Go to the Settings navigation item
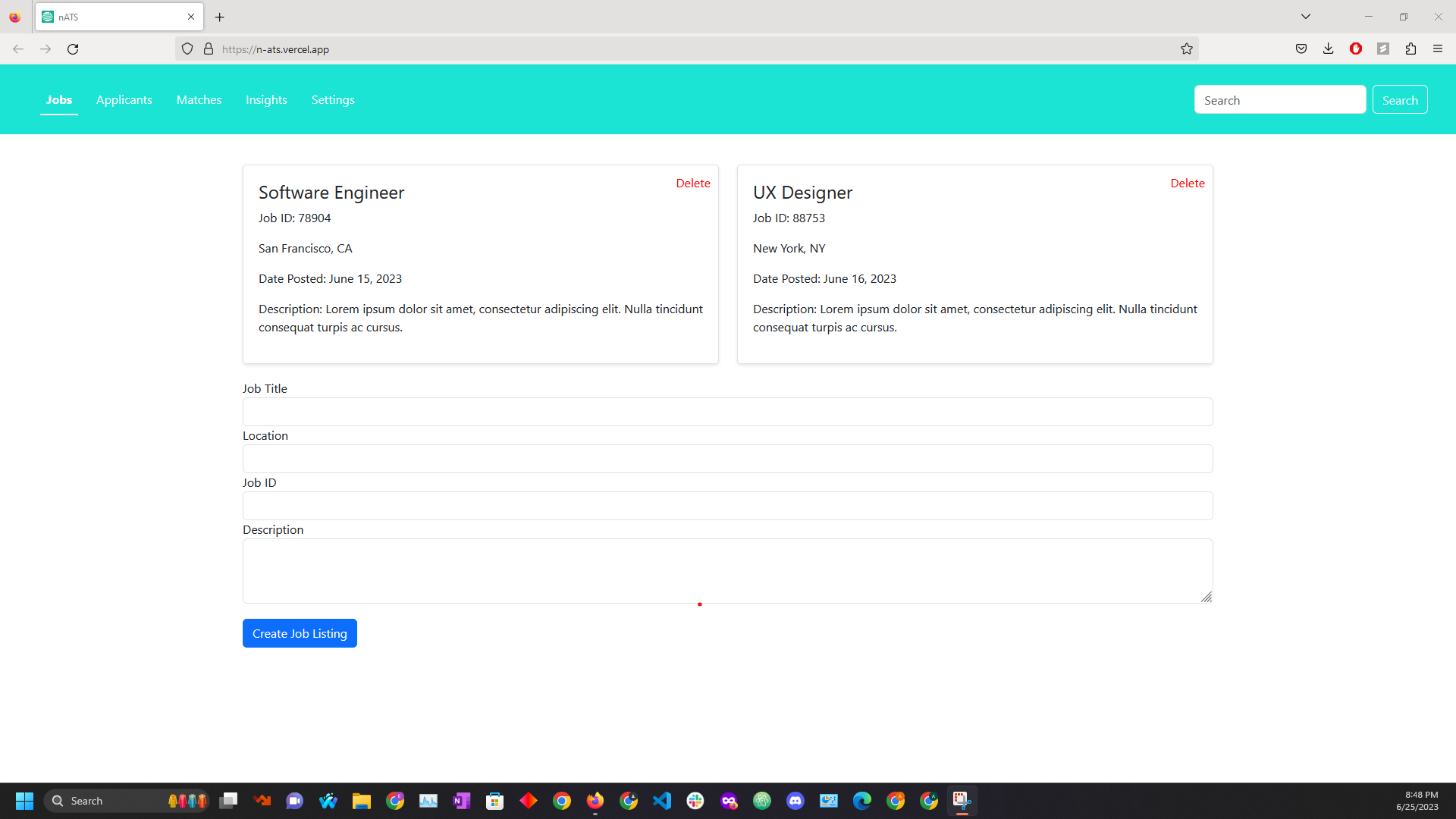Image resolution: width=1456 pixels, height=819 pixels. tap(333, 100)
